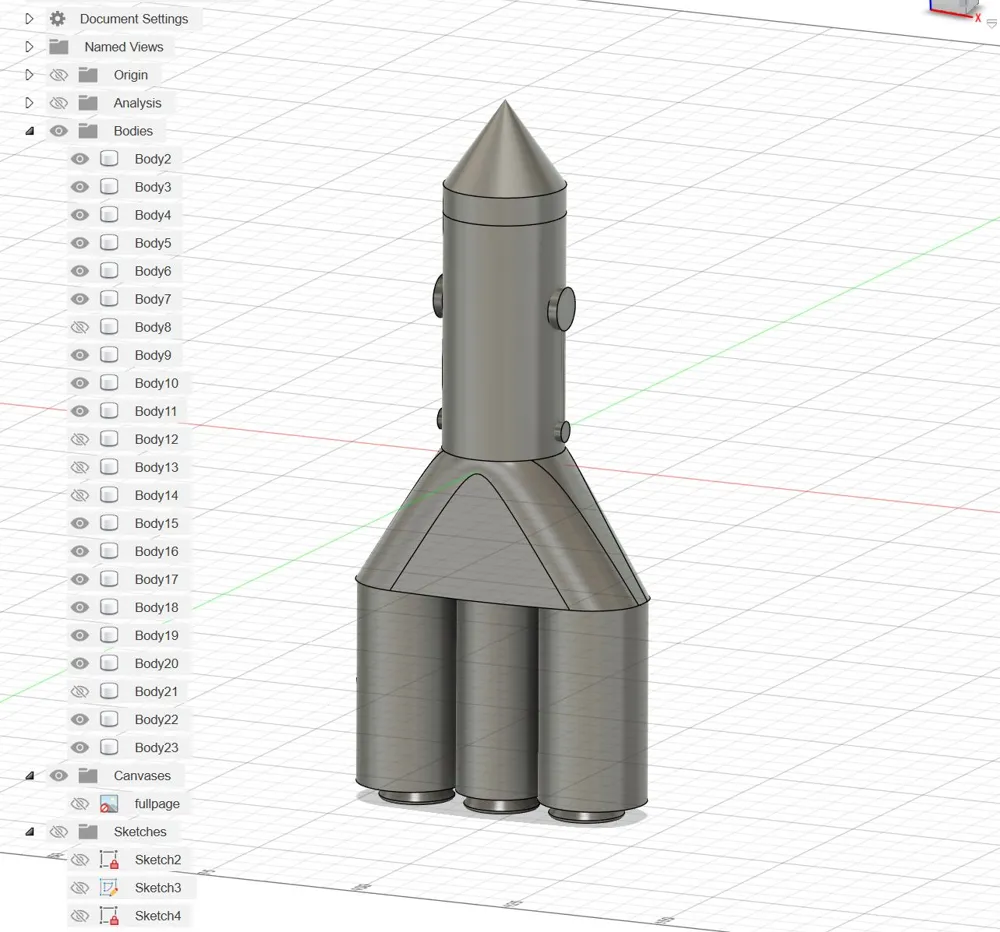Expand the Document Settings entry

tap(29, 18)
